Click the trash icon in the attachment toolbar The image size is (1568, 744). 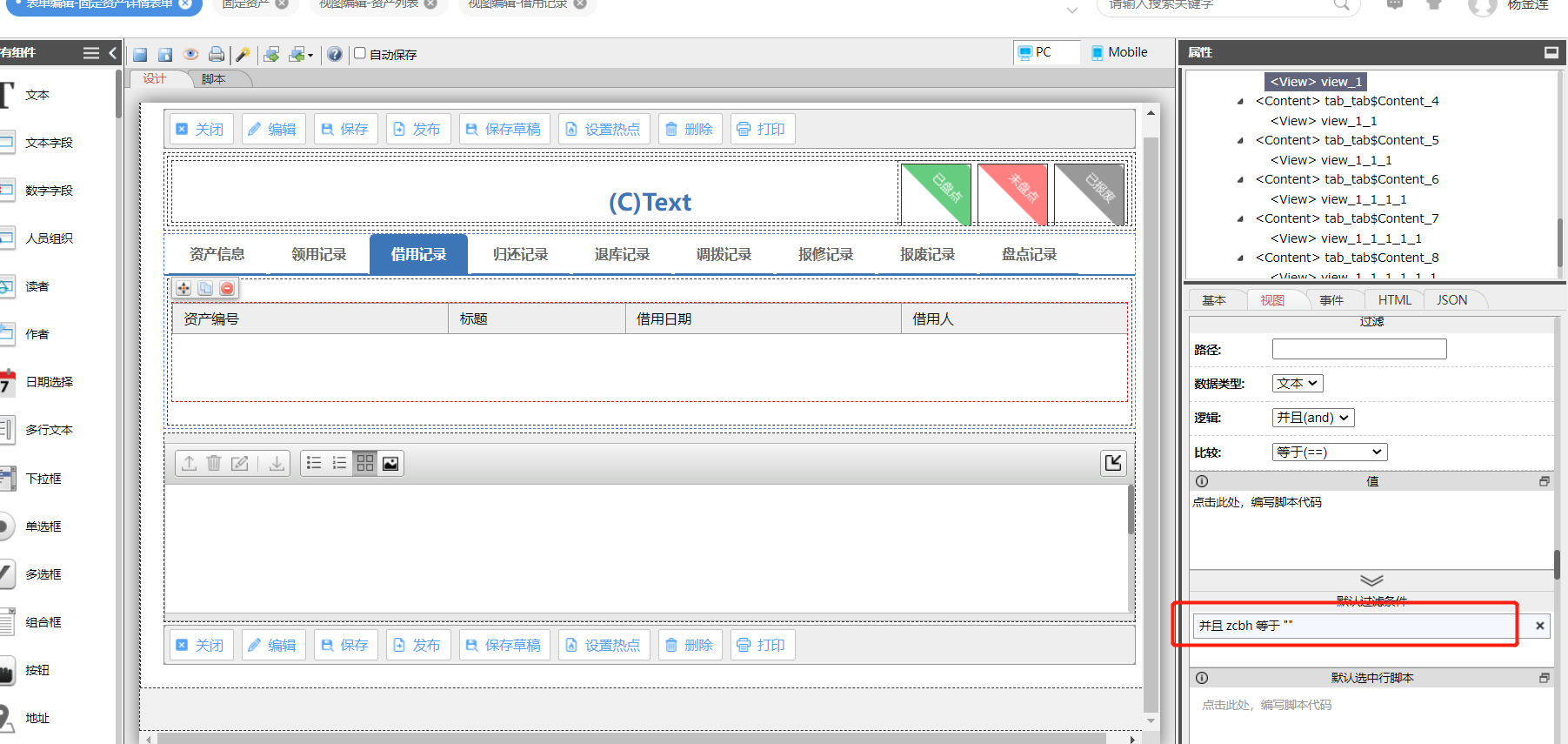(x=214, y=463)
